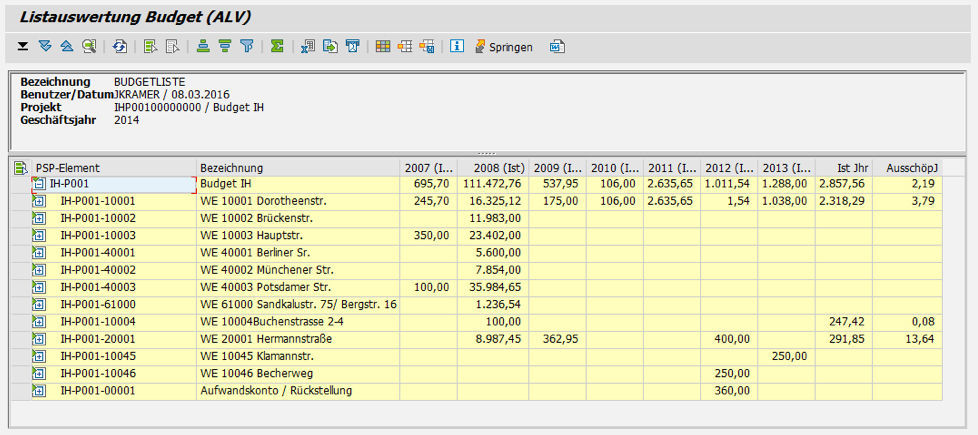Click the Sort descending icon
Screen dimensions: 978x435
tap(225, 46)
